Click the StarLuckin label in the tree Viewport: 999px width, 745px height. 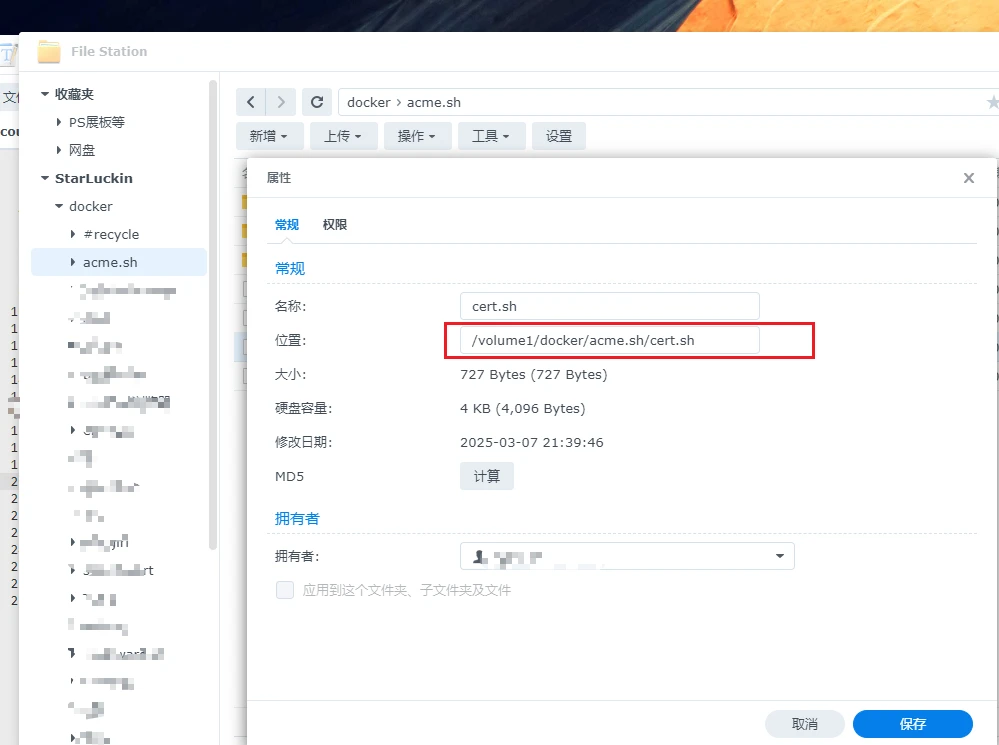(94, 178)
